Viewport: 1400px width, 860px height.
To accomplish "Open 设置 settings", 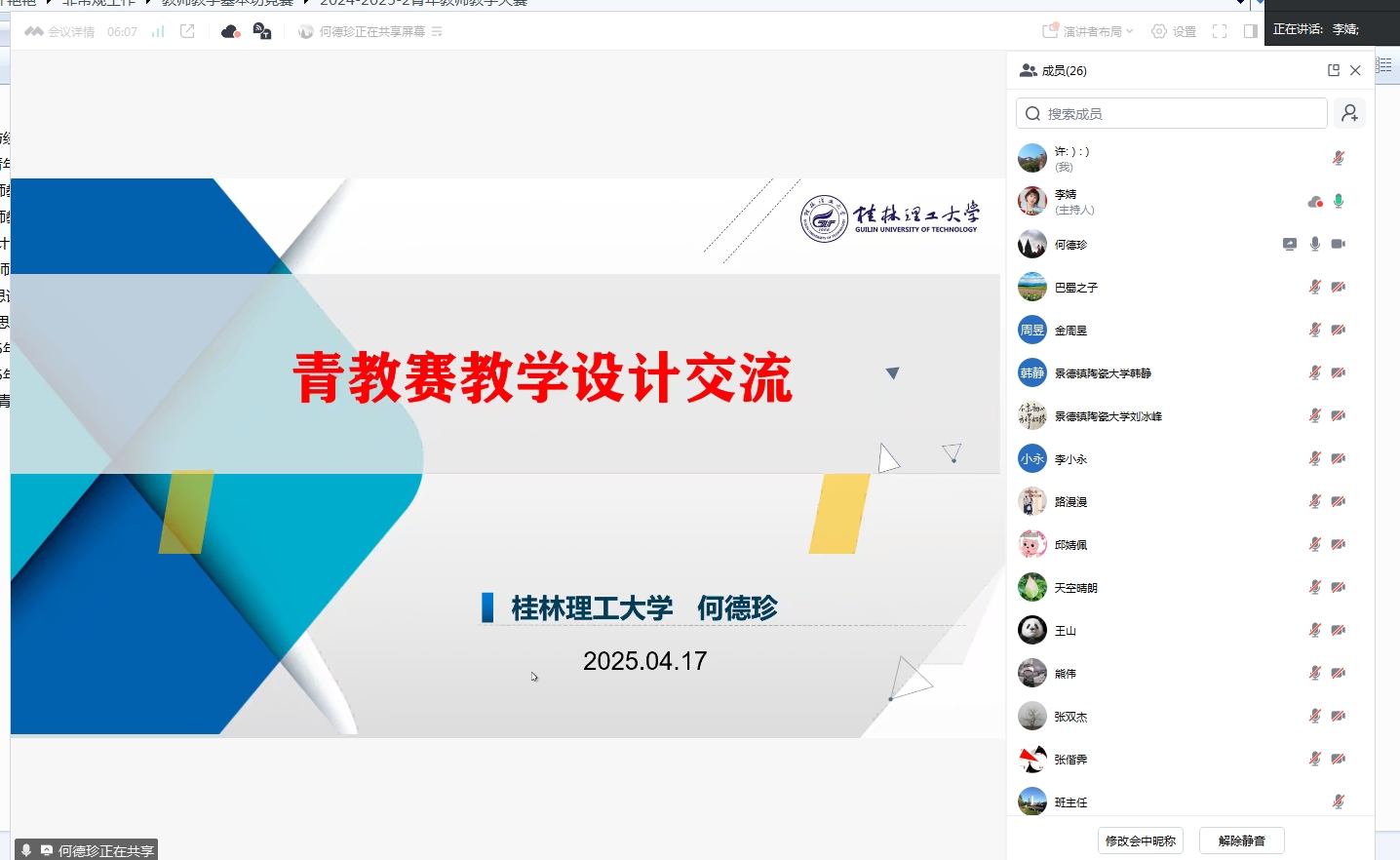I will pos(1174,32).
